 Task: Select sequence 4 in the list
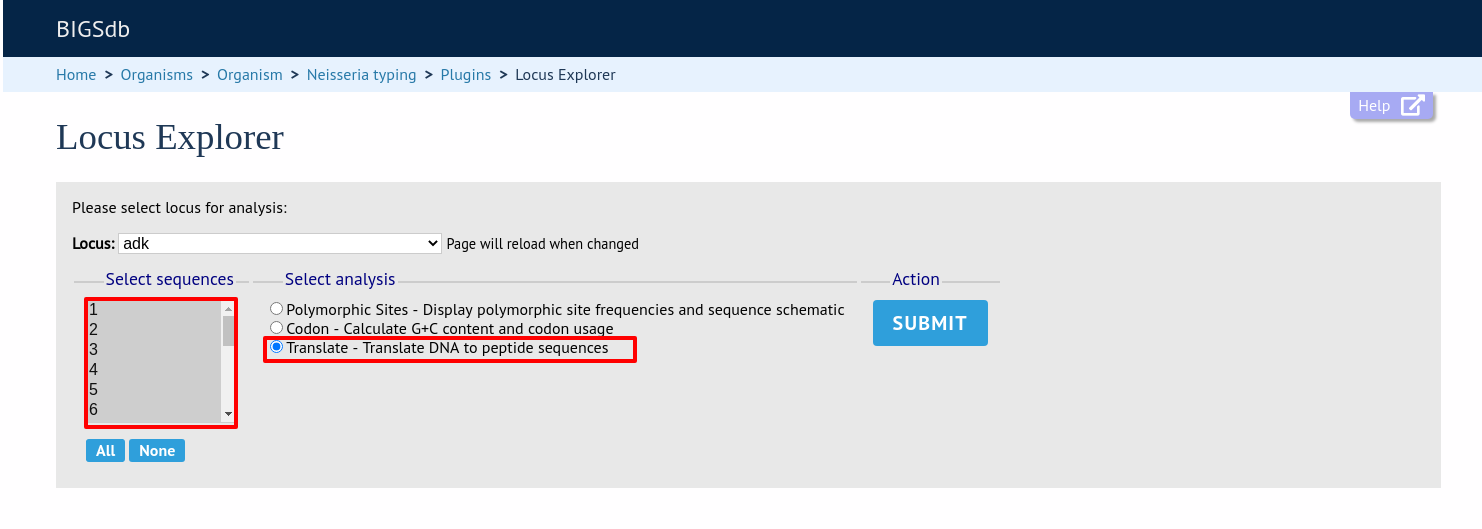154,370
